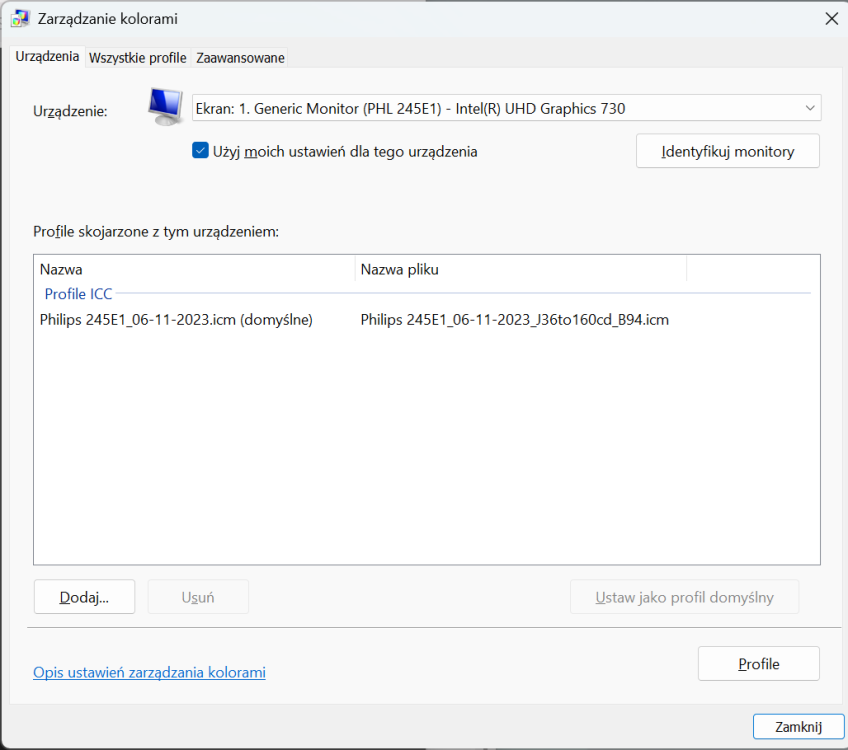Screen dimensions: 848x750
Task: Open 'Opis ustawień zarządzania kolorami' link
Action: point(149,672)
